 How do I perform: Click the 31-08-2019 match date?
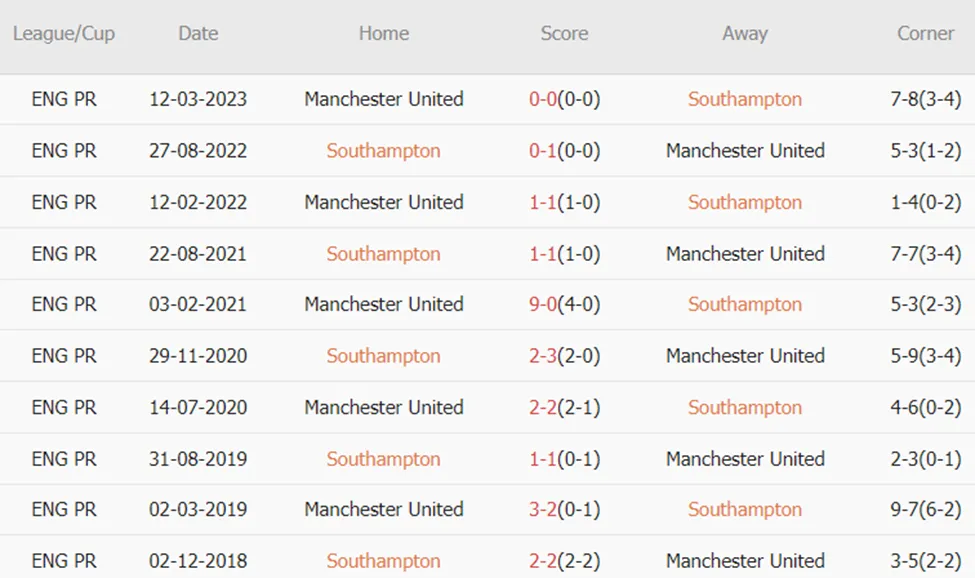tap(198, 459)
